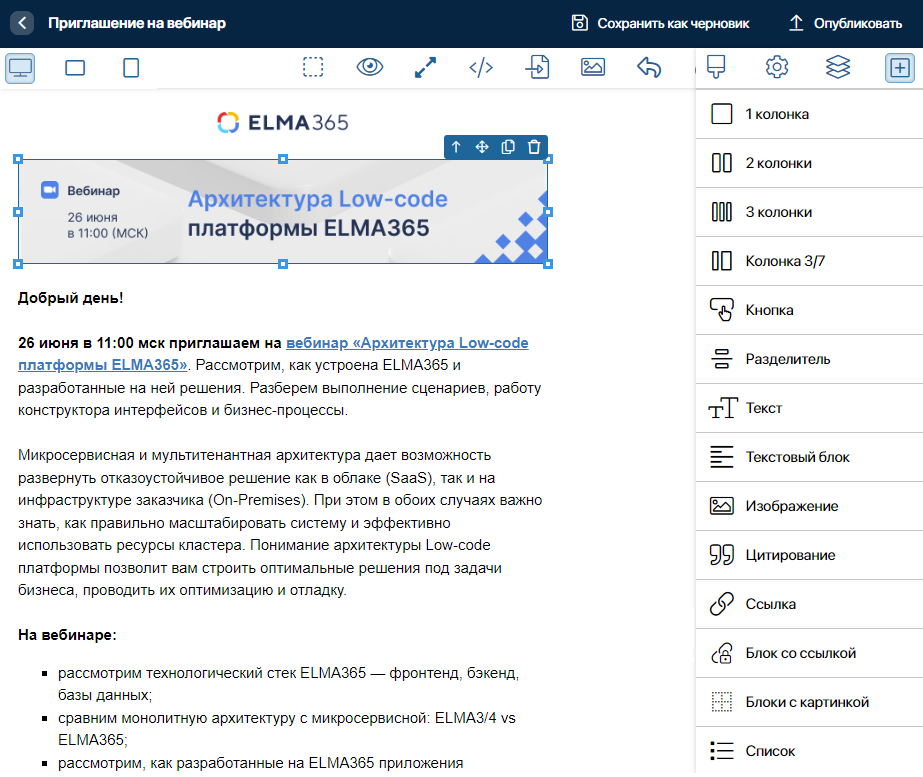The height and width of the screenshot is (777, 923).
Task: Open preview with eye icon
Action: [370, 67]
